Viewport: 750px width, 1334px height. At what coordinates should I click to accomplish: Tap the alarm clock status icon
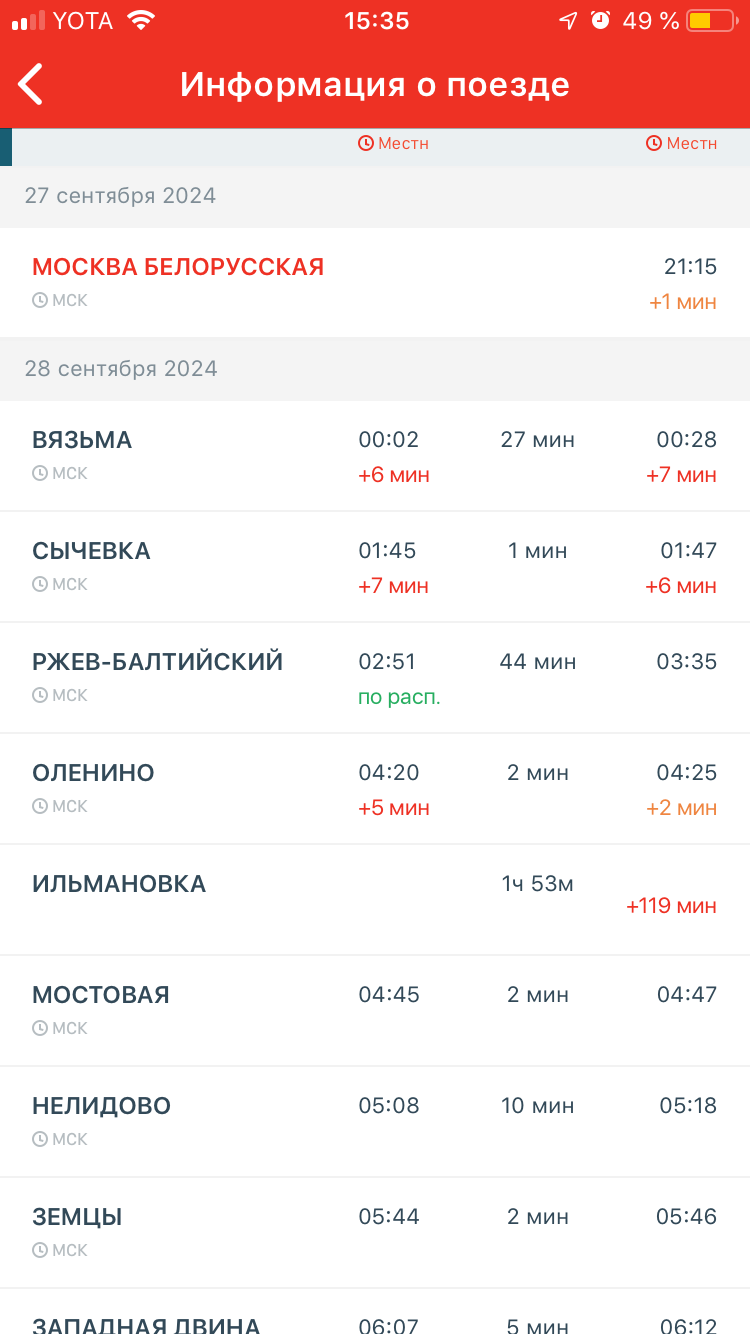(600, 21)
